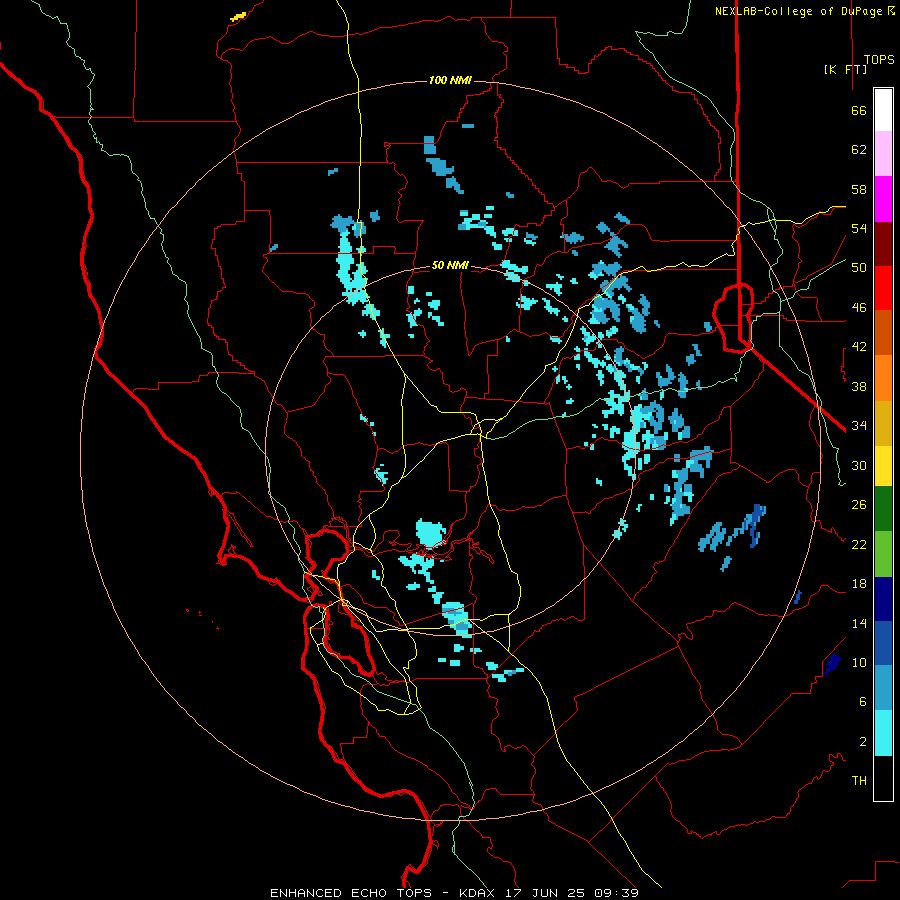Click the legend value "54"
Screen dimensions: 900x900
click(859, 228)
